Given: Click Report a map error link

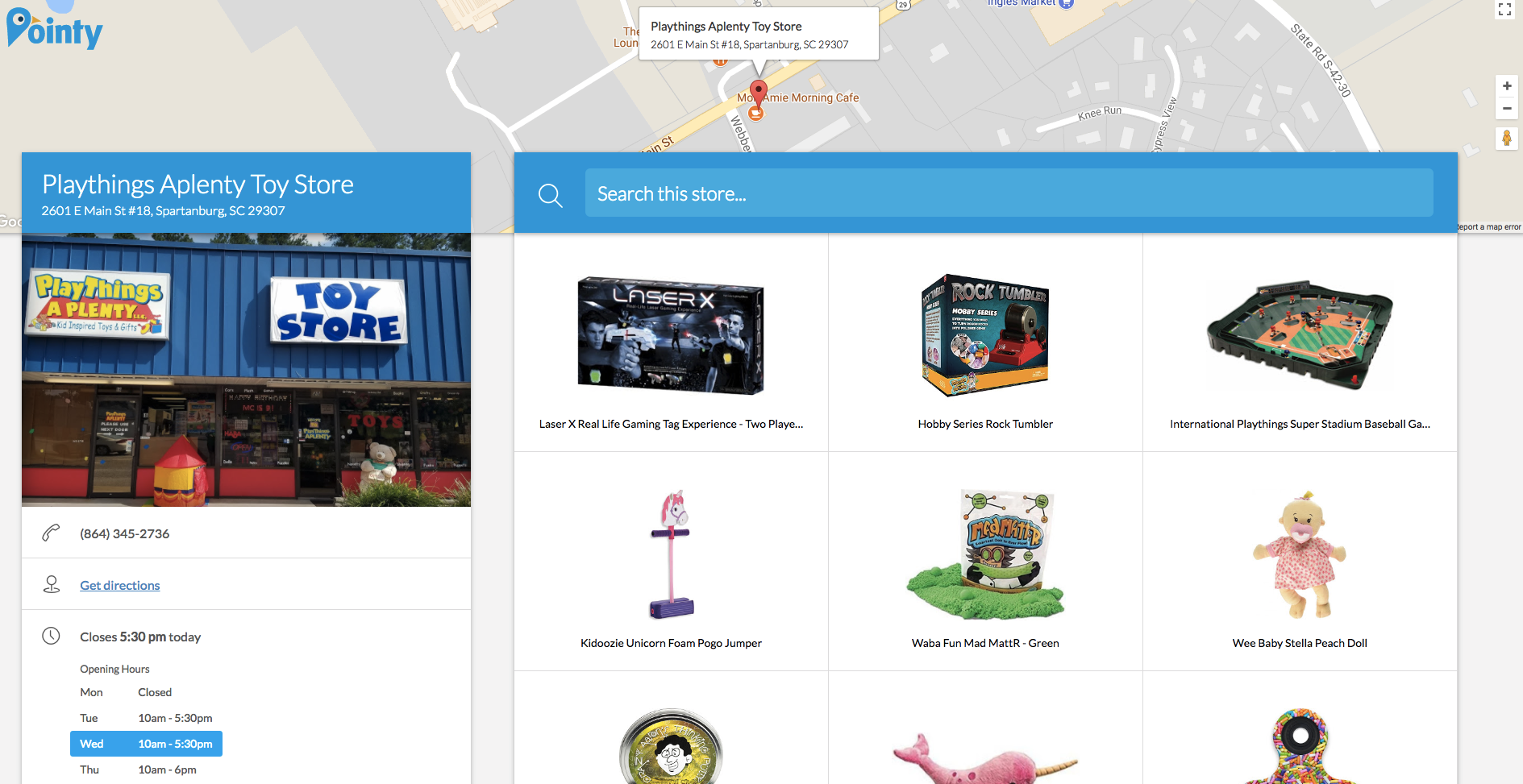Looking at the screenshot, I should [1488, 227].
